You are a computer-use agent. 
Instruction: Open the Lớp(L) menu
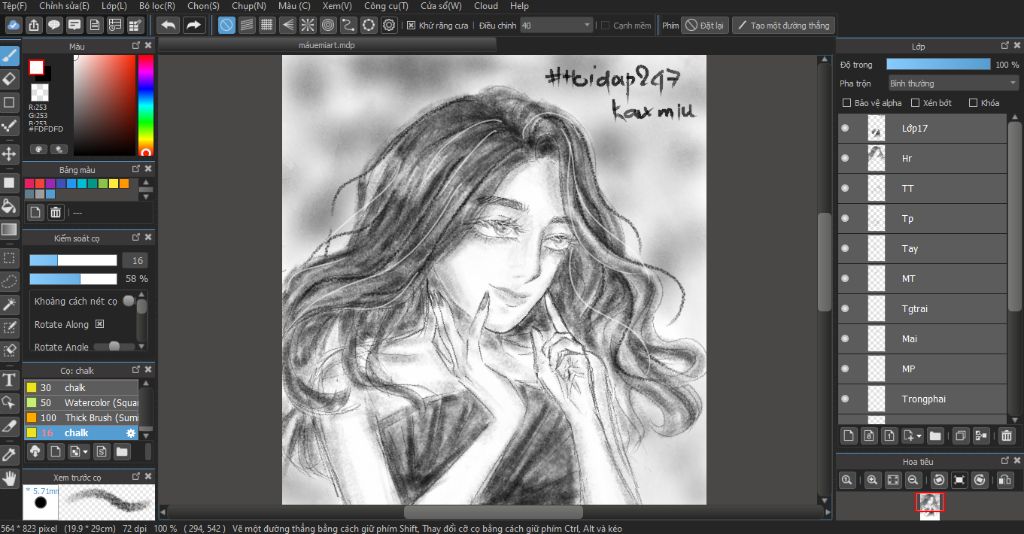click(114, 6)
